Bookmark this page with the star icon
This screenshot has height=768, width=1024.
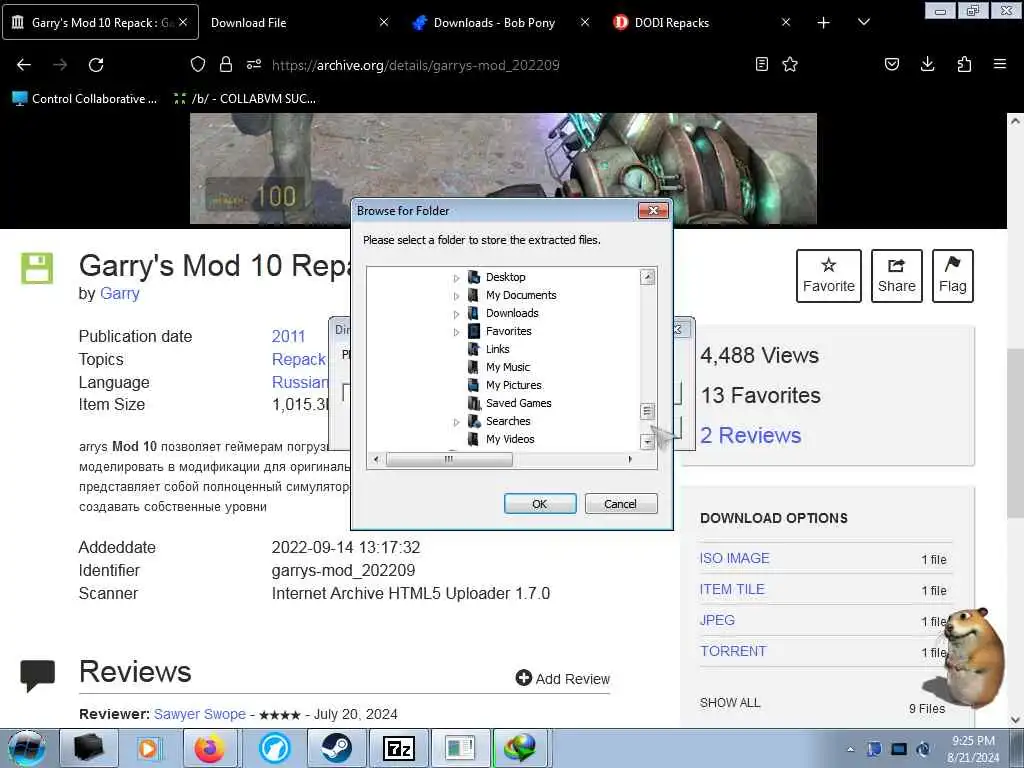click(x=790, y=64)
